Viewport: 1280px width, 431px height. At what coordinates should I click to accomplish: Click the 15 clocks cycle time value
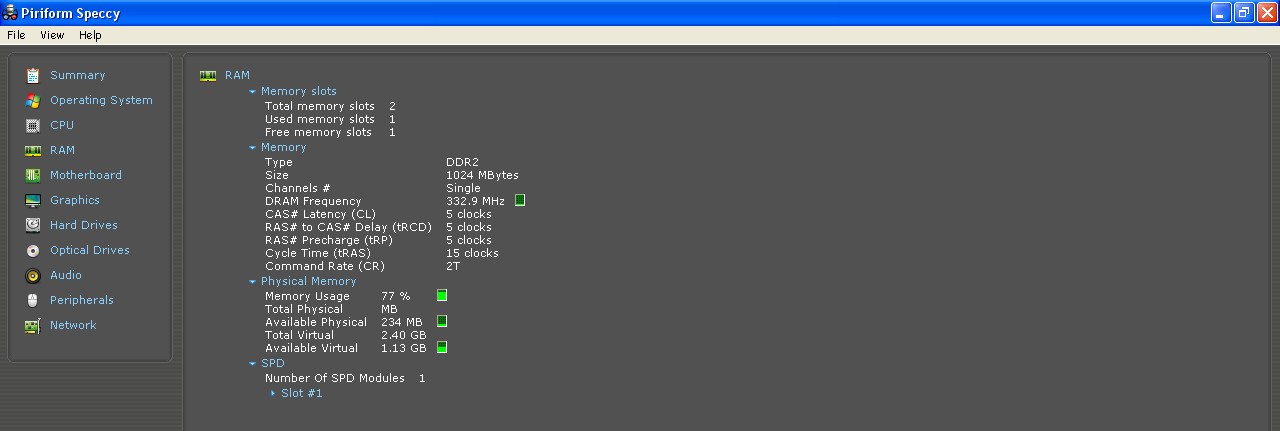472,253
